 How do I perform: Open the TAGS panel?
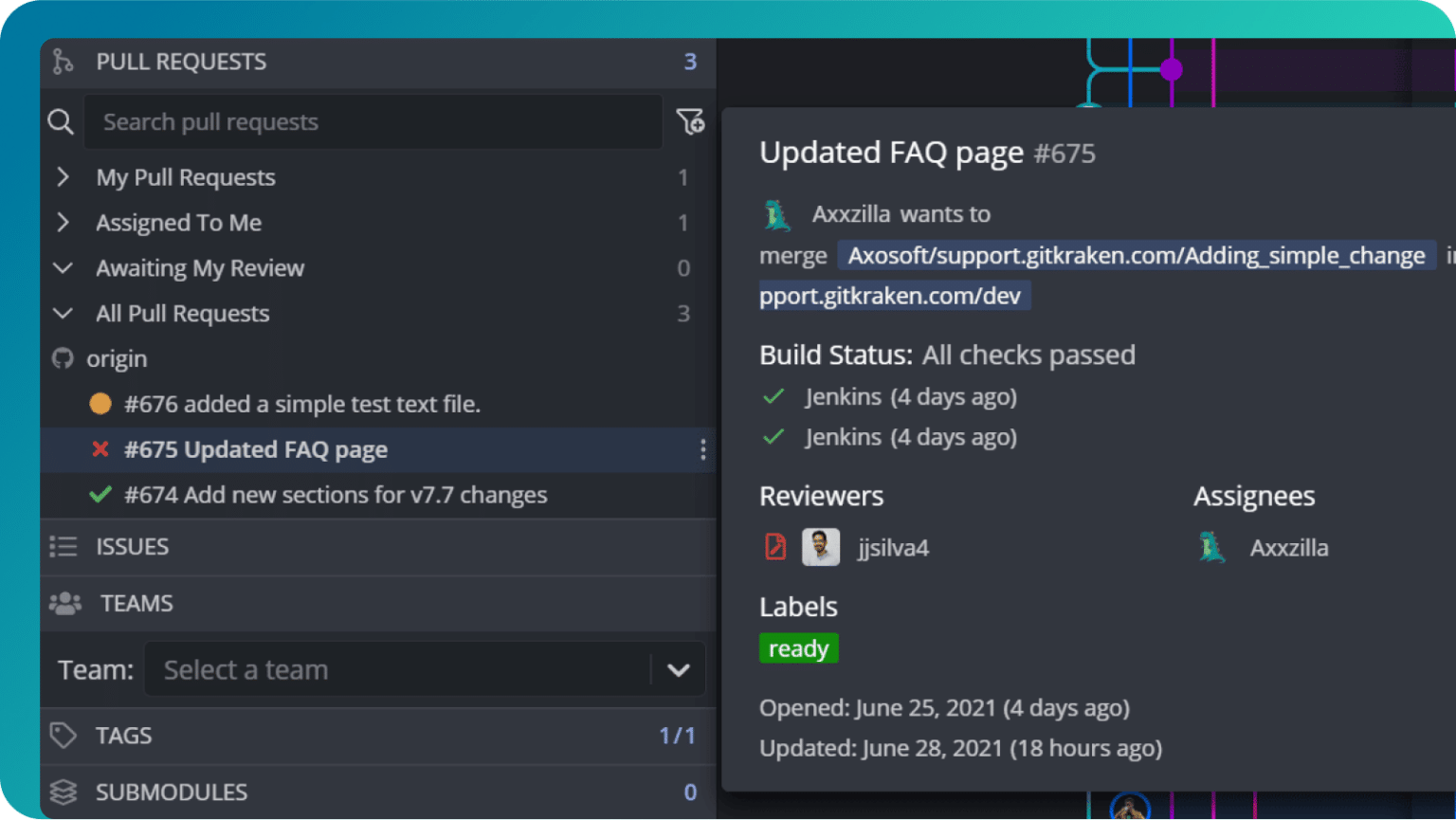(377, 736)
